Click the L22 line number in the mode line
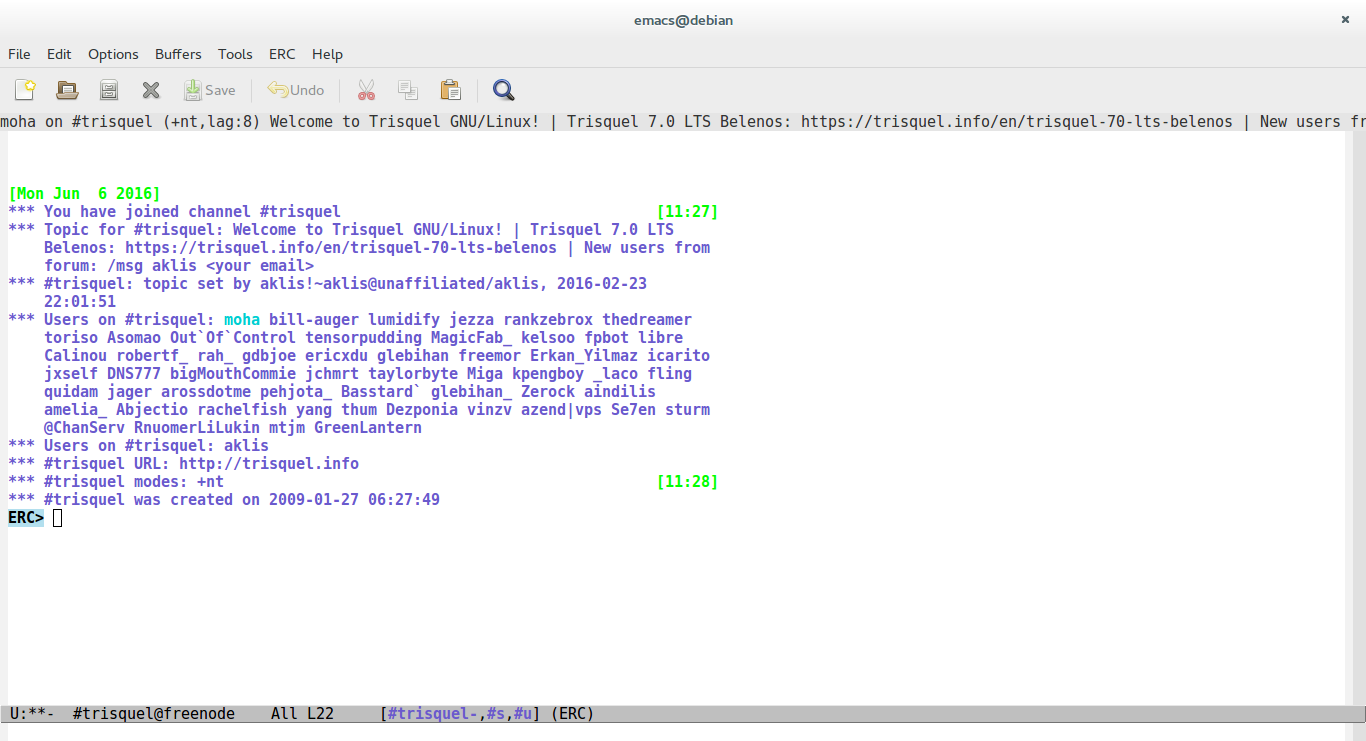1366x741 pixels. click(x=320, y=714)
